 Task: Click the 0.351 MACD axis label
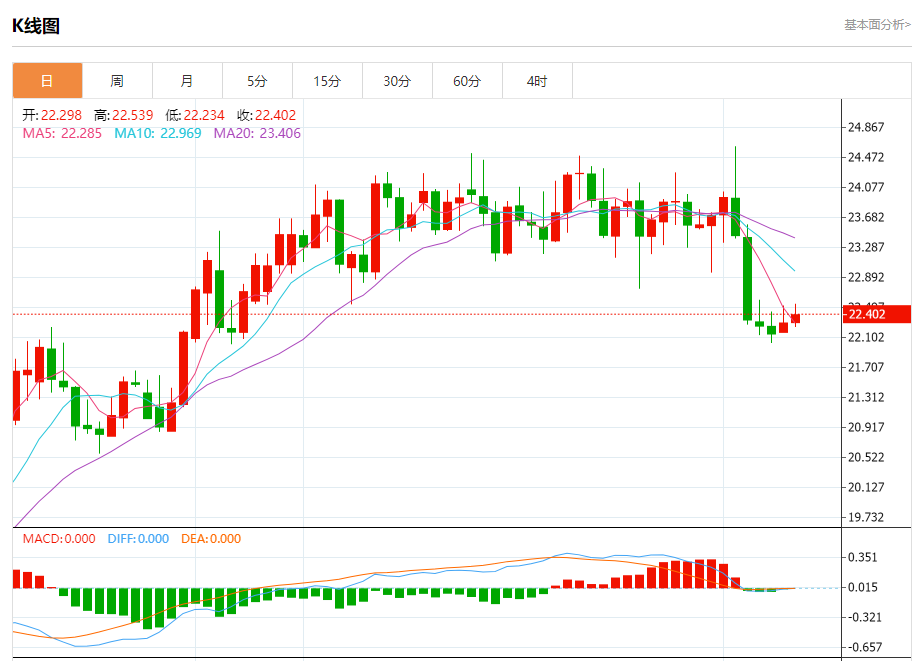[x=862, y=557]
